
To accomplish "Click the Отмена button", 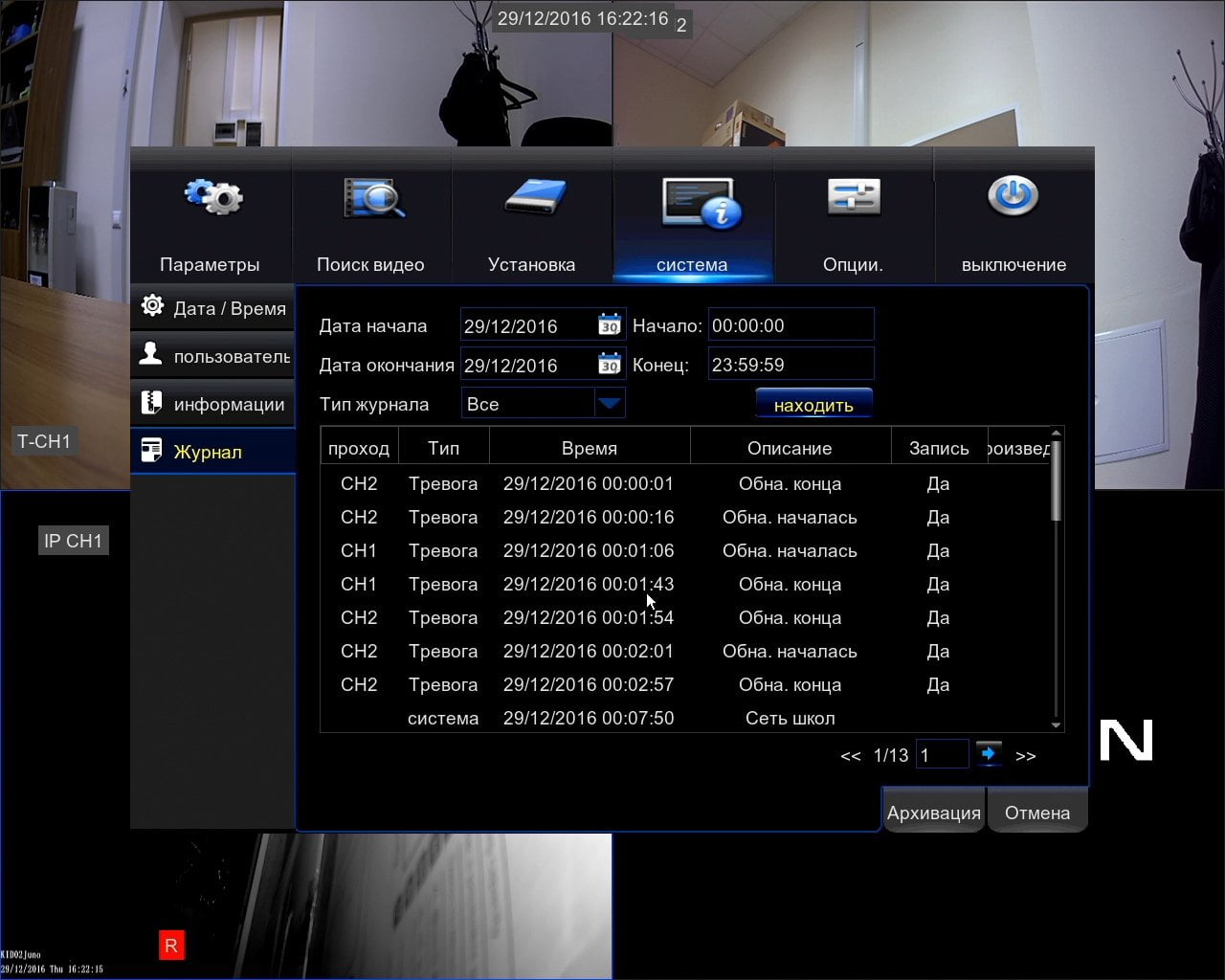I will (x=1037, y=812).
